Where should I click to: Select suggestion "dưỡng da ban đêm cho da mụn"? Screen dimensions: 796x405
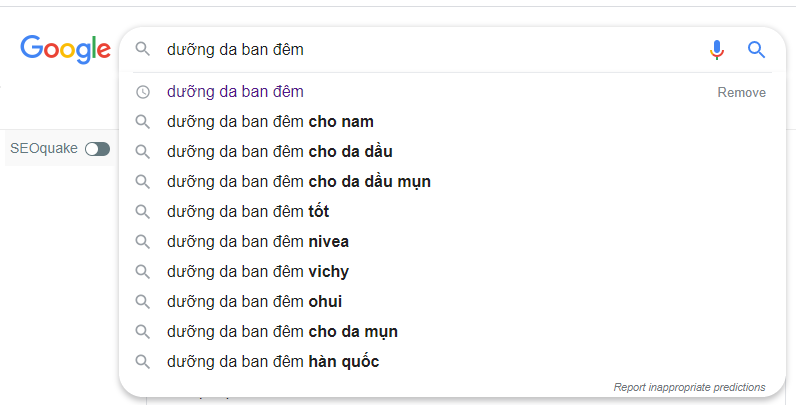tap(282, 332)
